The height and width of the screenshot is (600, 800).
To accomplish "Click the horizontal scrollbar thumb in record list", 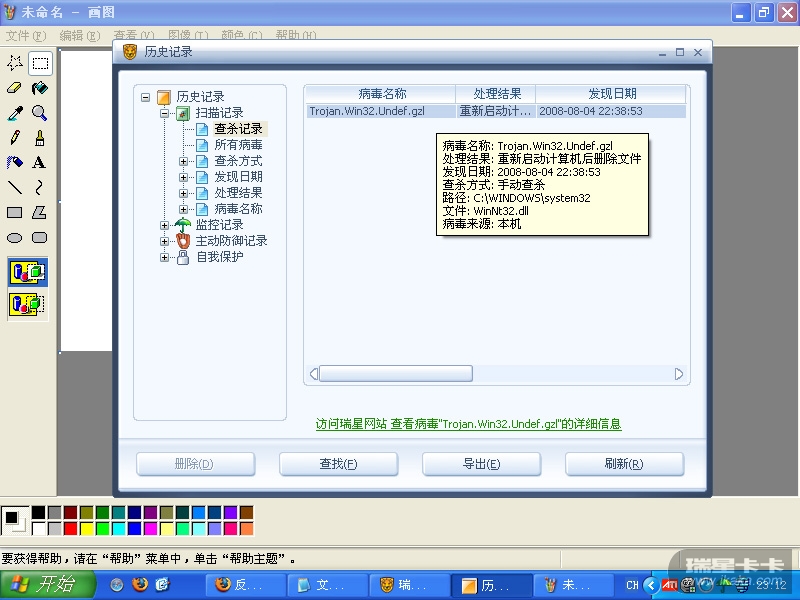I will [396, 374].
